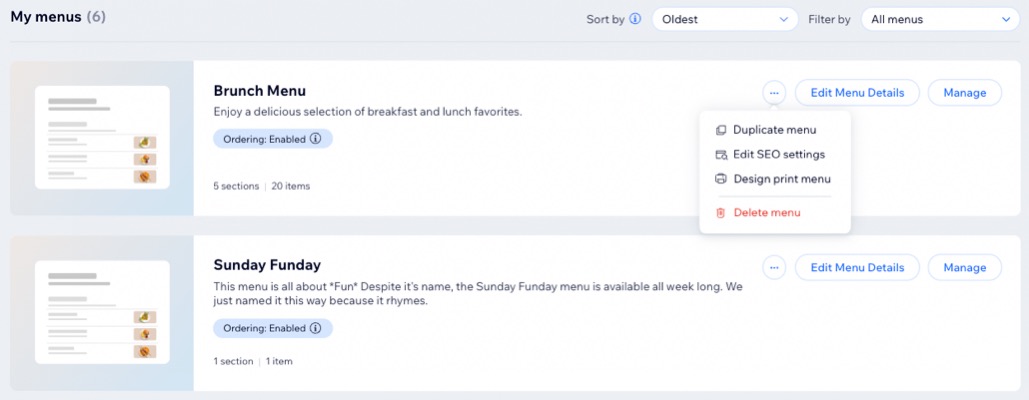1029x400 pixels.
Task: Click Manage button for Sunday Funday
Action: (x=965, y=268)
